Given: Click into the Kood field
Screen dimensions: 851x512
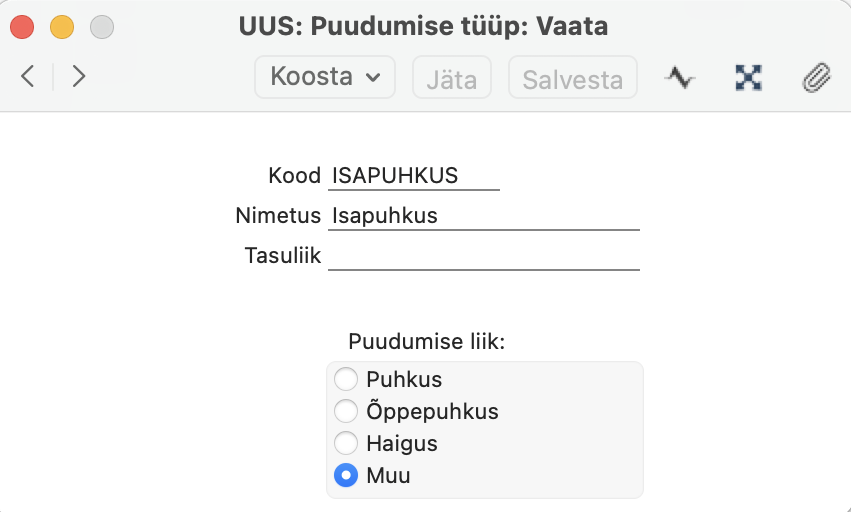Looking at the screenshot, I should pos(414,176).
